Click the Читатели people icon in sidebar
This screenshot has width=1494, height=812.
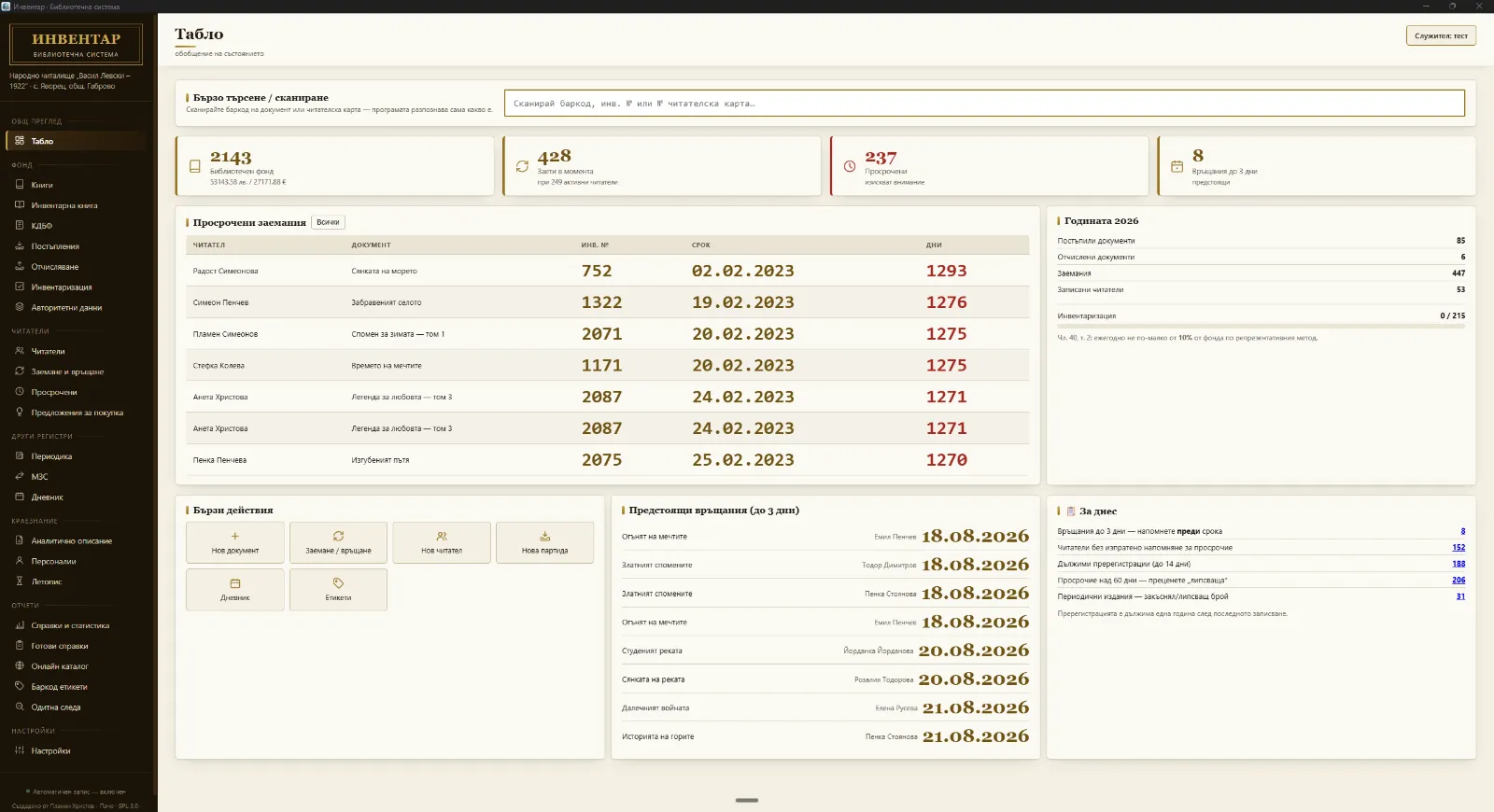pyautogui.click(x=20, y=351)
